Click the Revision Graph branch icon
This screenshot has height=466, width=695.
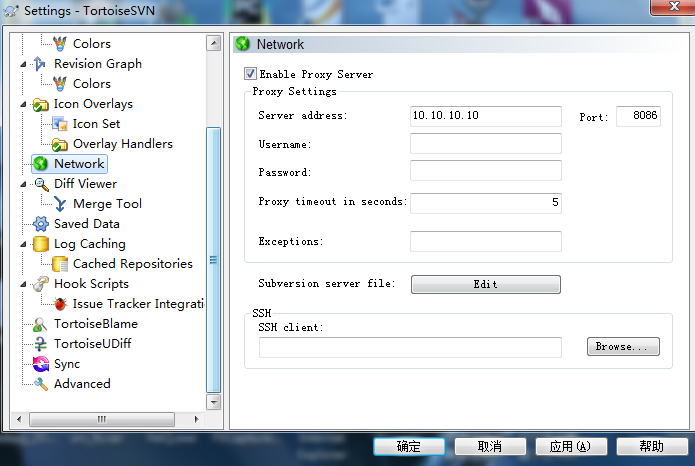pos(40,64)
